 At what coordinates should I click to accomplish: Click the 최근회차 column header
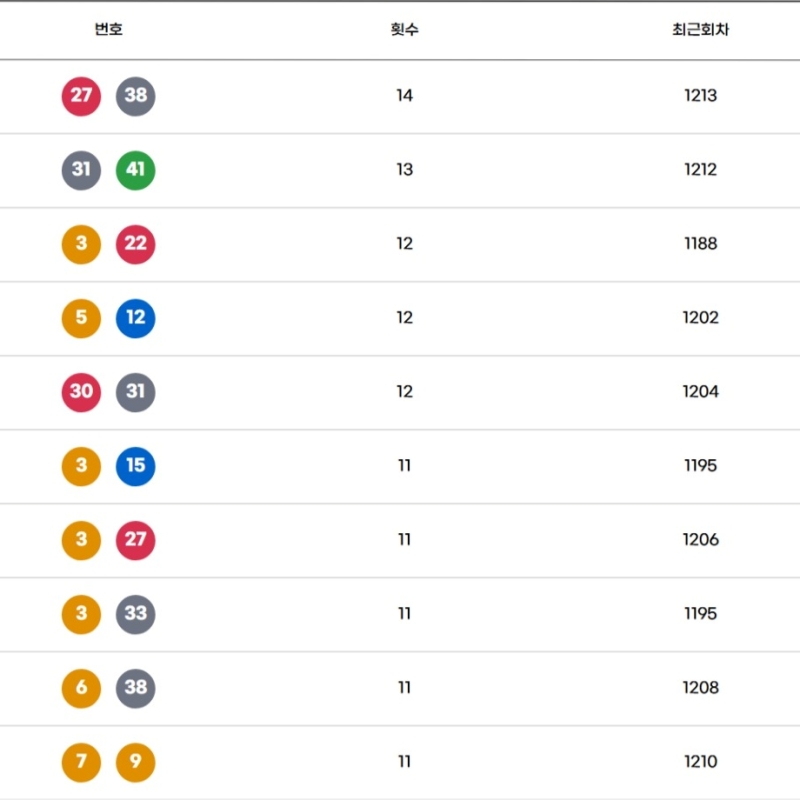[700, 30]
